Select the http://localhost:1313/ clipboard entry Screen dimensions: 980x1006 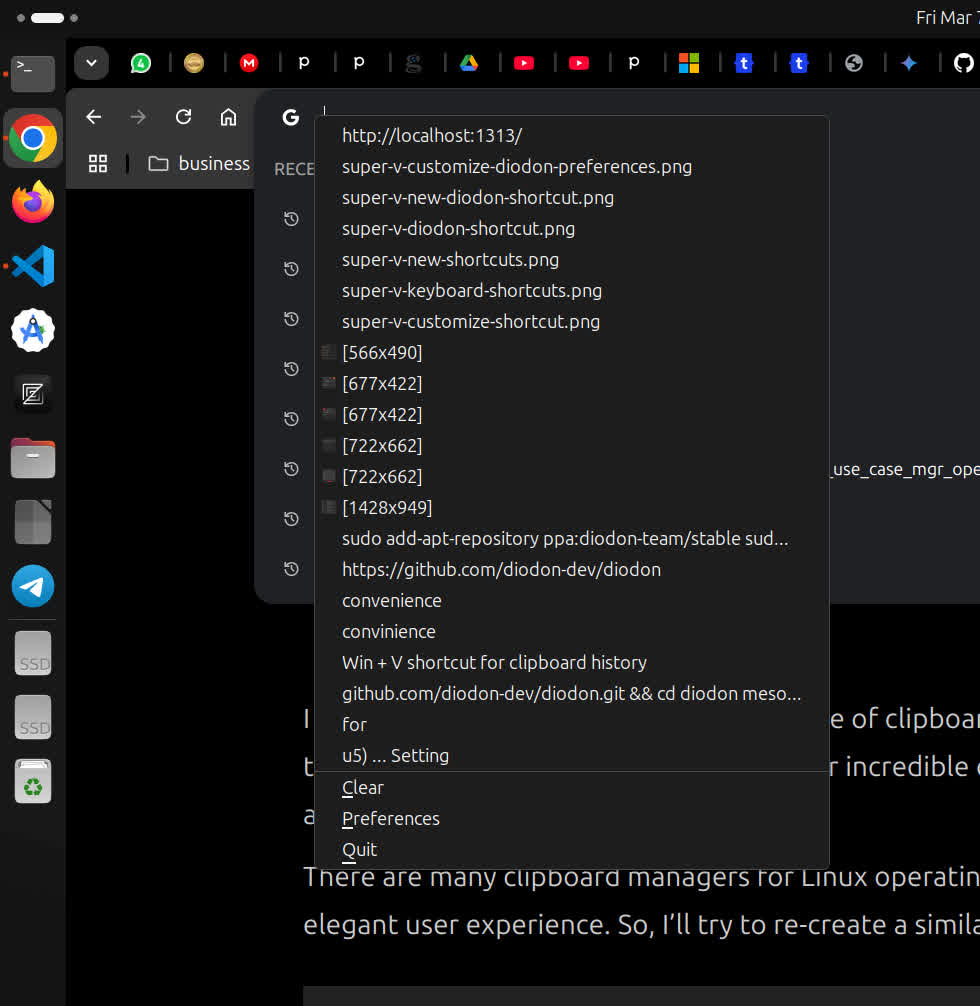(432, 136)
